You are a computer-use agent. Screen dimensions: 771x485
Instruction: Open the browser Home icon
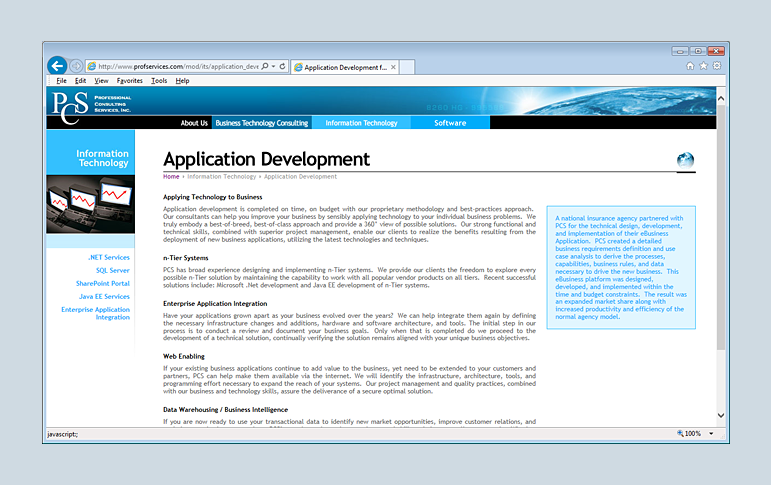(690, 66)
